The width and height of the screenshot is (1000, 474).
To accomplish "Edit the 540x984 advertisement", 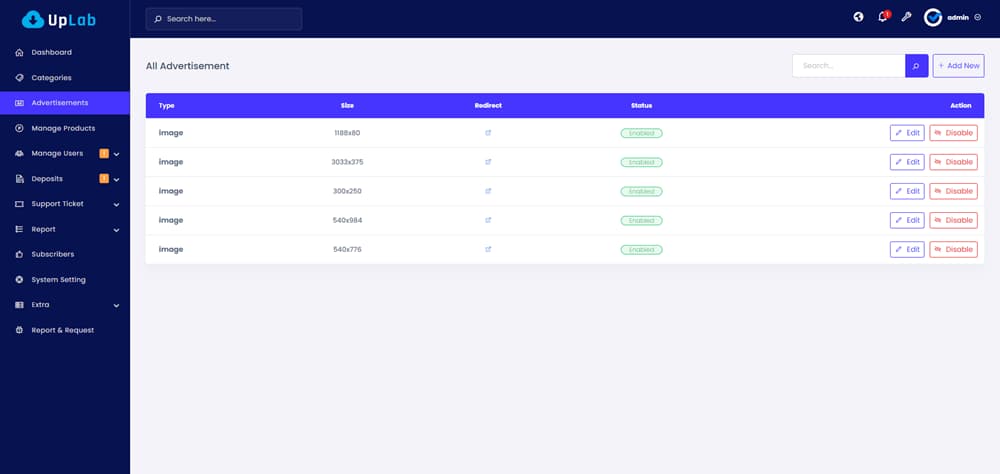I will point(907,220).
